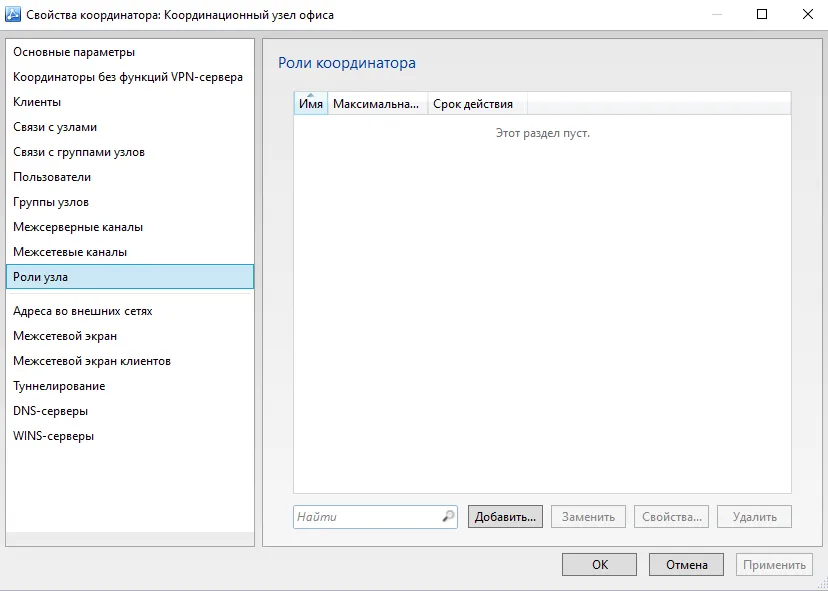Maximize the coordinator properties window
The height and width of the screenshot is (591, 828).
pyautogui.click(x=761, y=14)
